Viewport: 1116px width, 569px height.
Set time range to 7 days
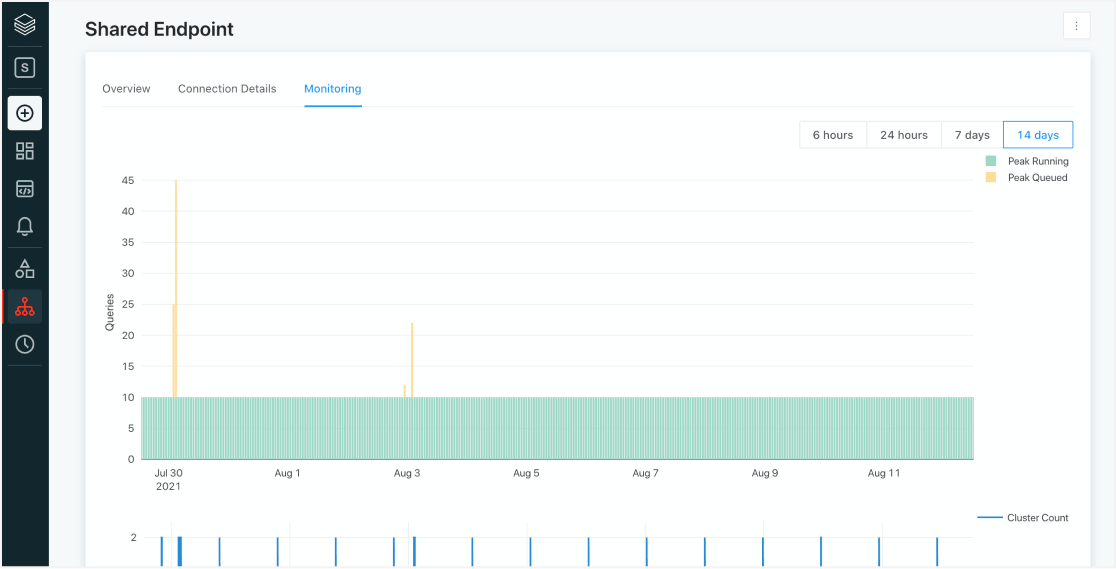971,135
